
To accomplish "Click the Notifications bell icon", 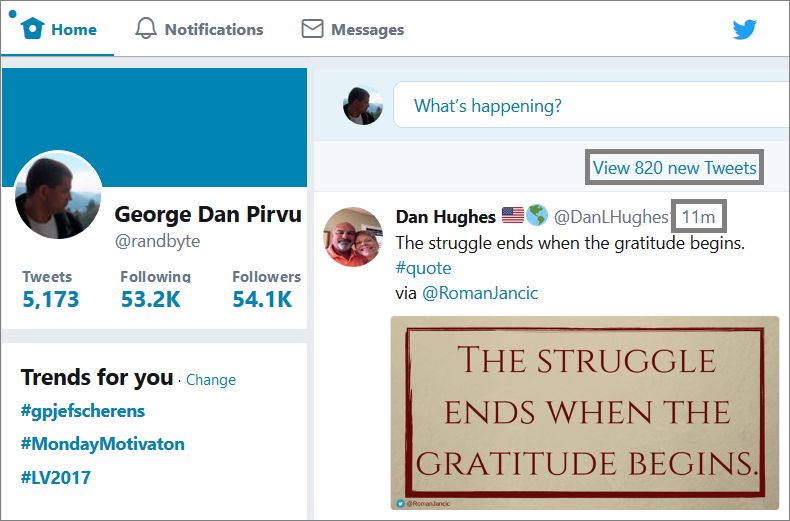I will [146, 28].
